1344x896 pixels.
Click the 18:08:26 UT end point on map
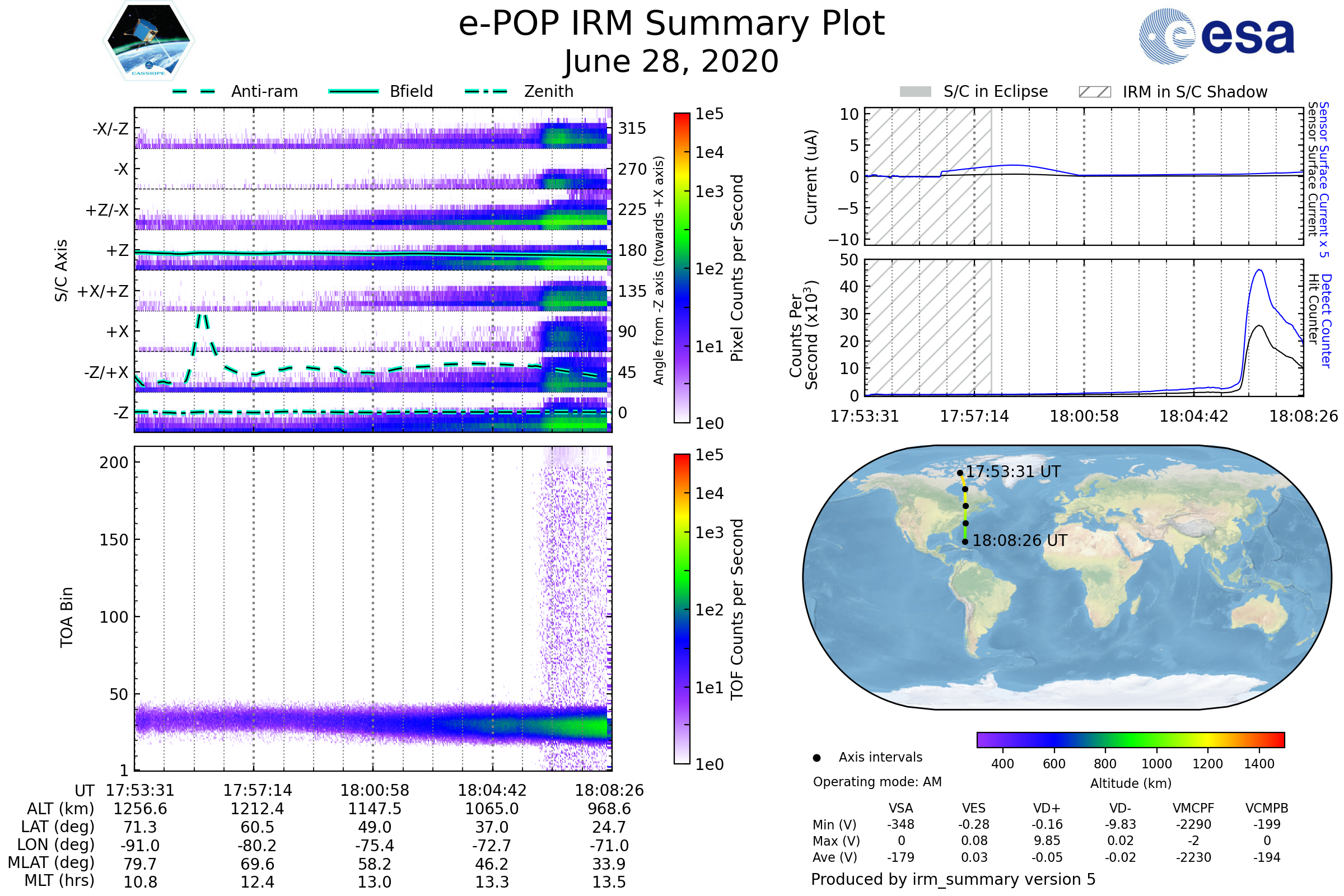coord(965,542)
